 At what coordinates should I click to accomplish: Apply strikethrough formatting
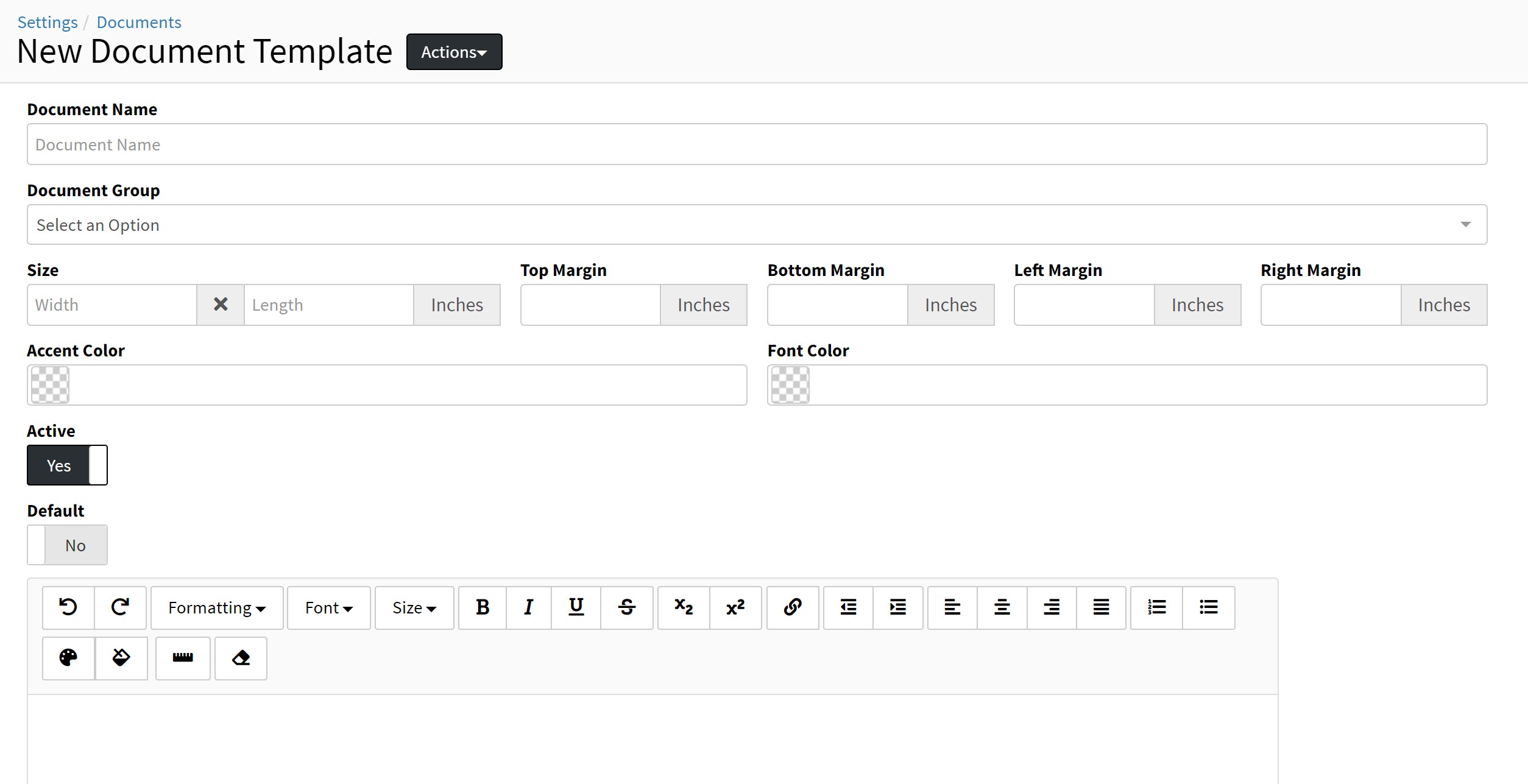pyautogui.click(x=626, y=607)
